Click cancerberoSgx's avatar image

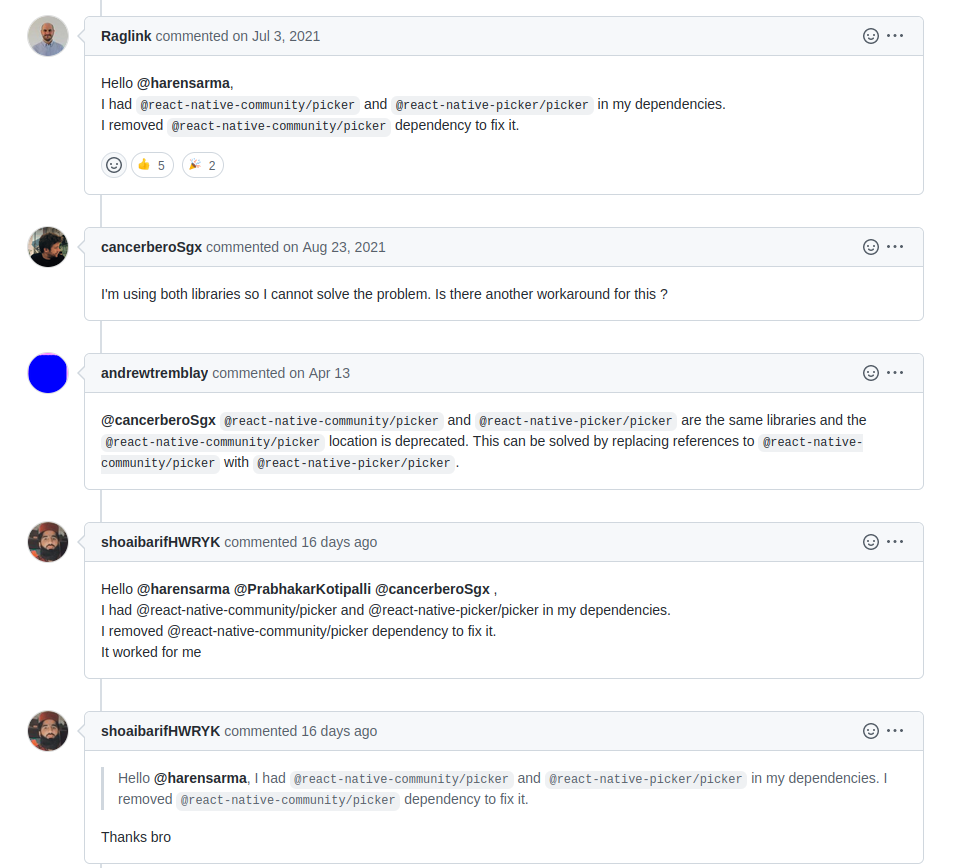tap(48, 247)
